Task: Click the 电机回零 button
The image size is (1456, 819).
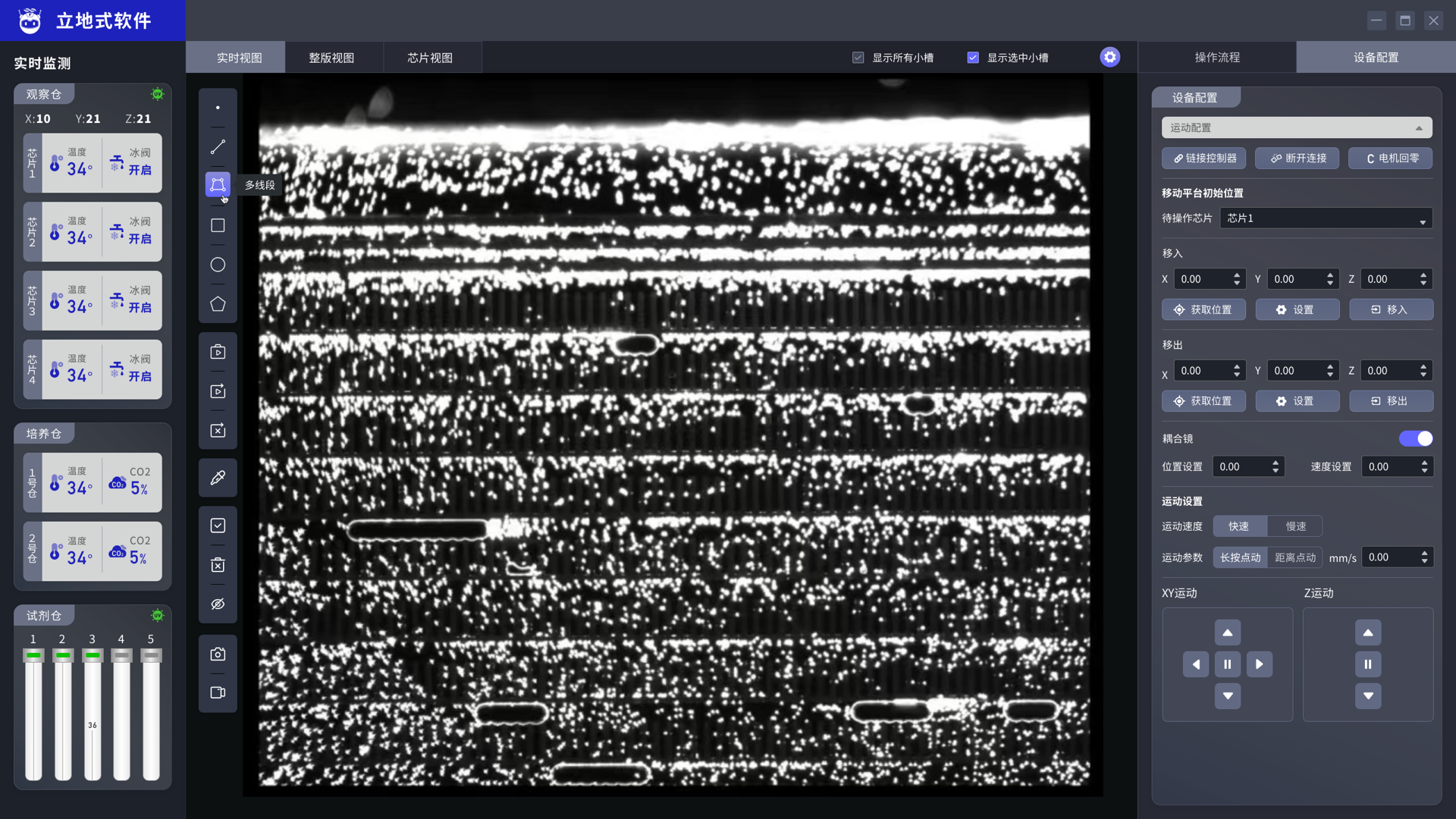Action: pyautogui.click(x=1390, y=158)
